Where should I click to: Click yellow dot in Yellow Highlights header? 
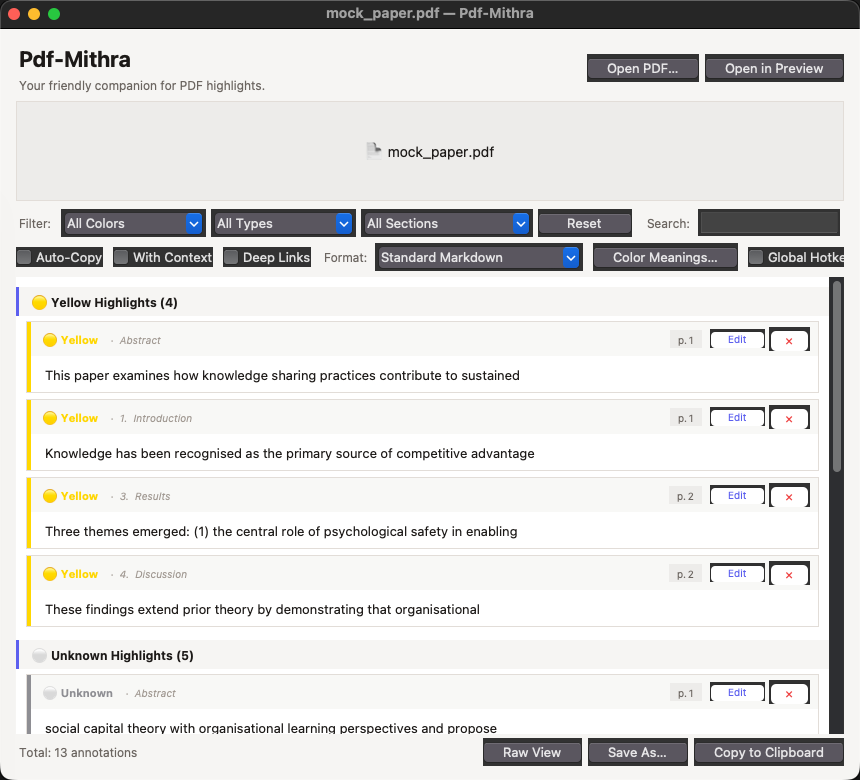(x=39, y=302)
